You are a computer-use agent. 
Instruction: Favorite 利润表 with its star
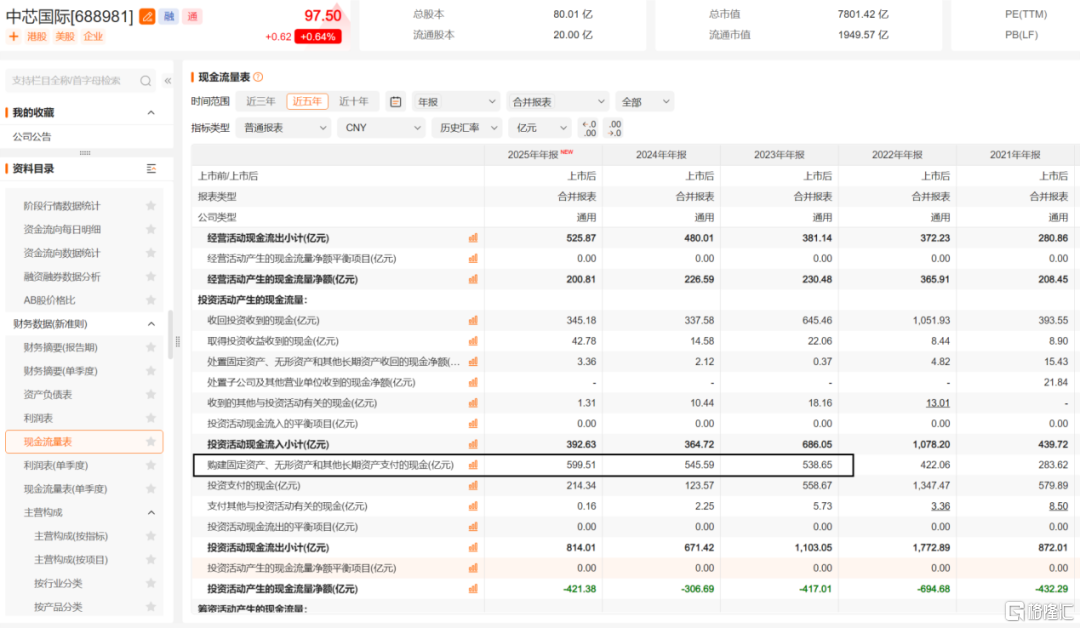coord(151,418)
